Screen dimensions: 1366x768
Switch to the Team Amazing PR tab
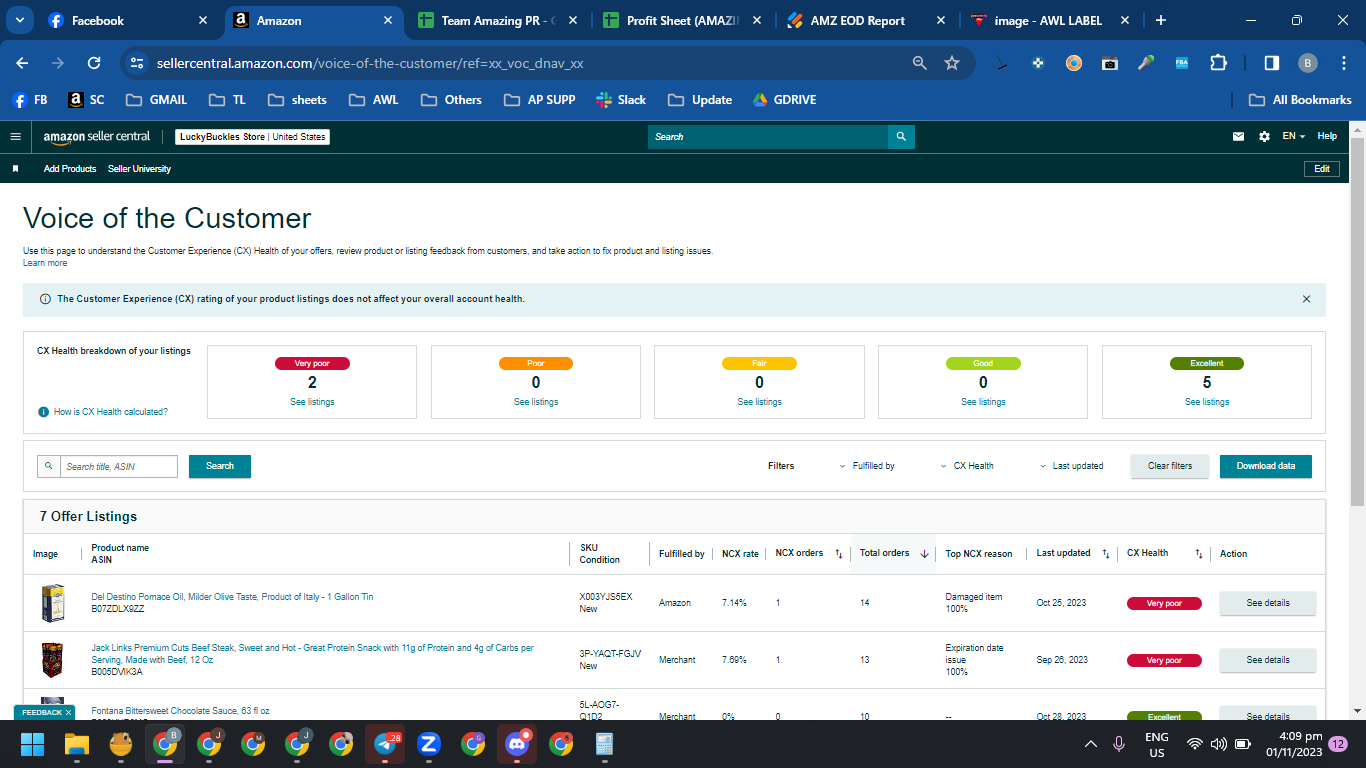point(497,20)
